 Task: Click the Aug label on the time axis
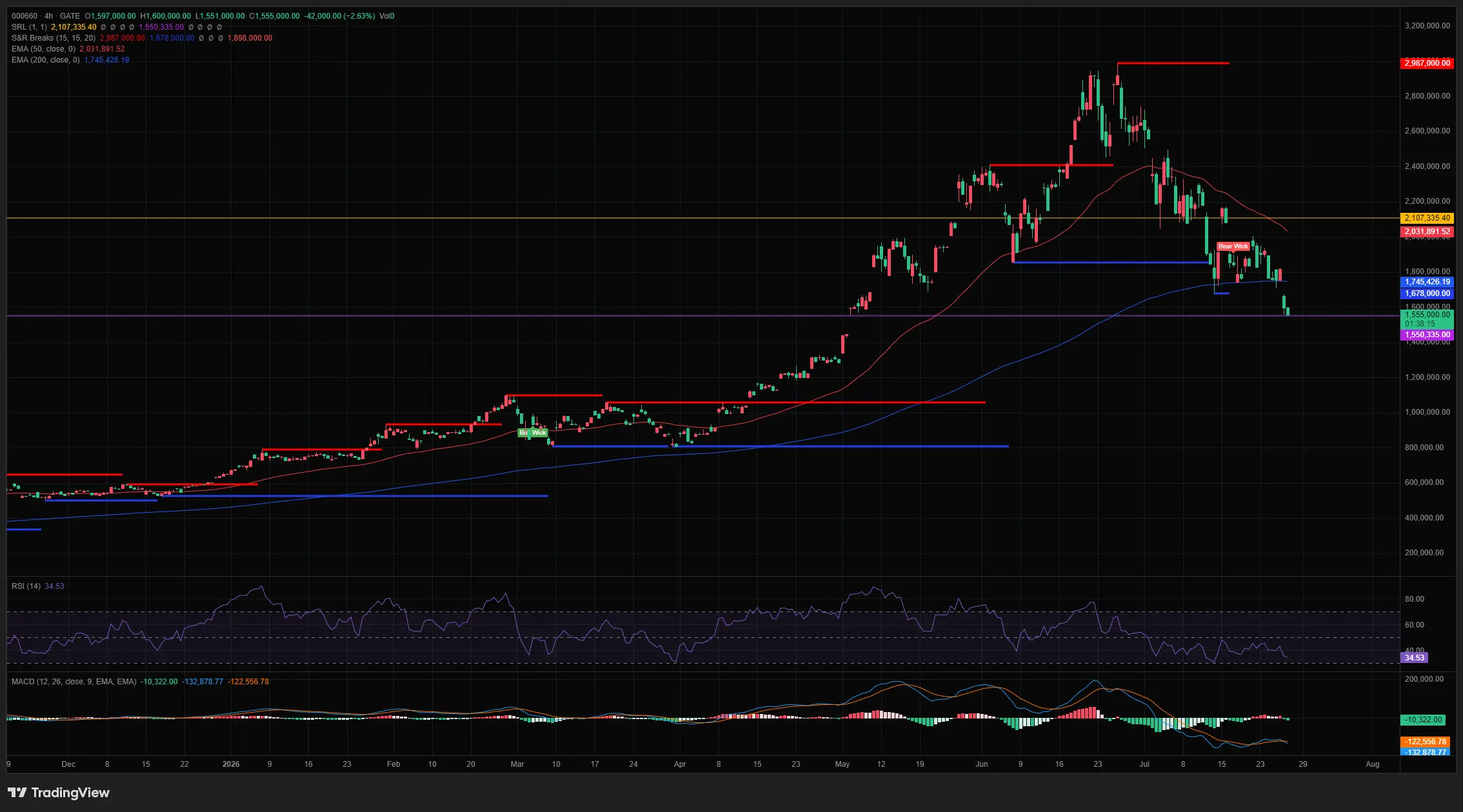(1373, 764)
